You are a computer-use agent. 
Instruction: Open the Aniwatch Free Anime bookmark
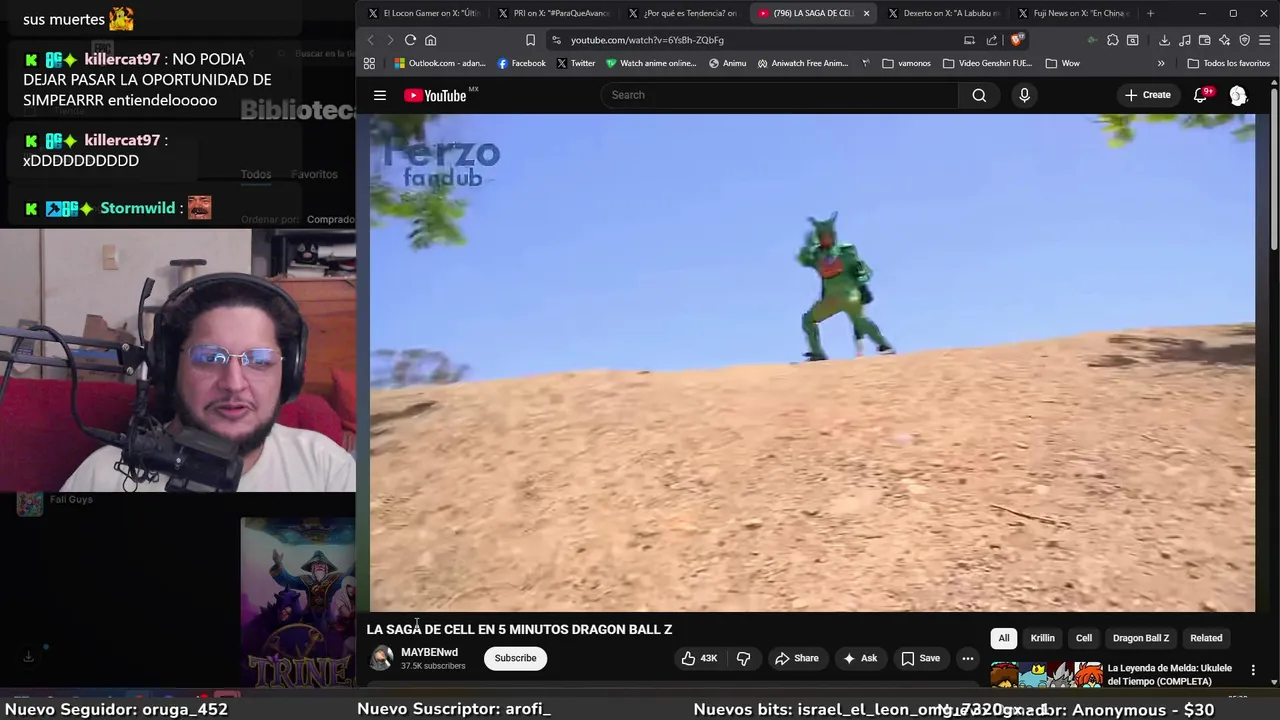point(803,63)
